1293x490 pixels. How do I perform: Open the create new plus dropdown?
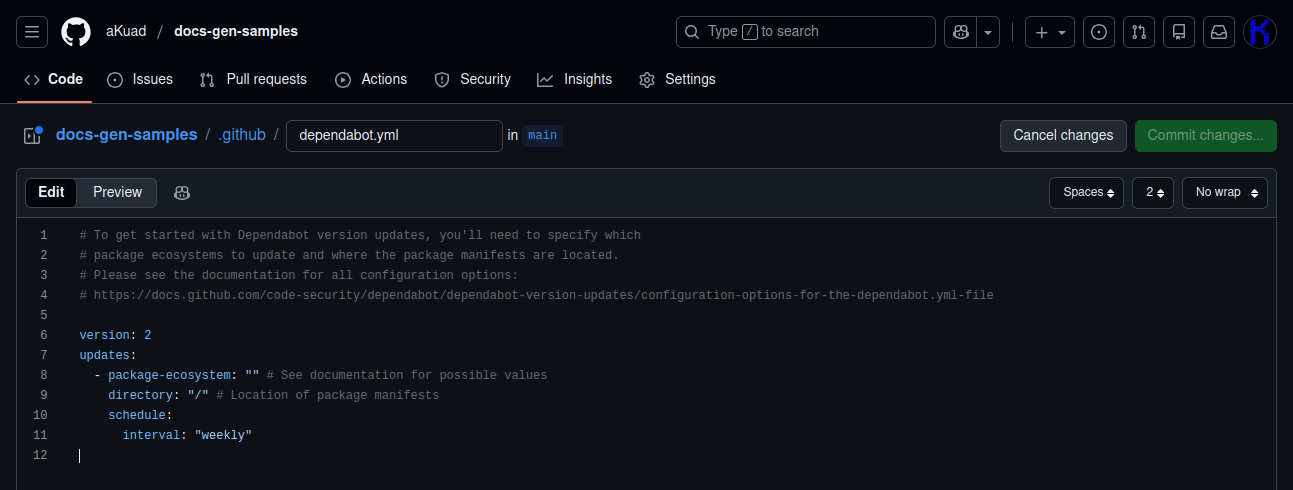(x=1050, y=32)
